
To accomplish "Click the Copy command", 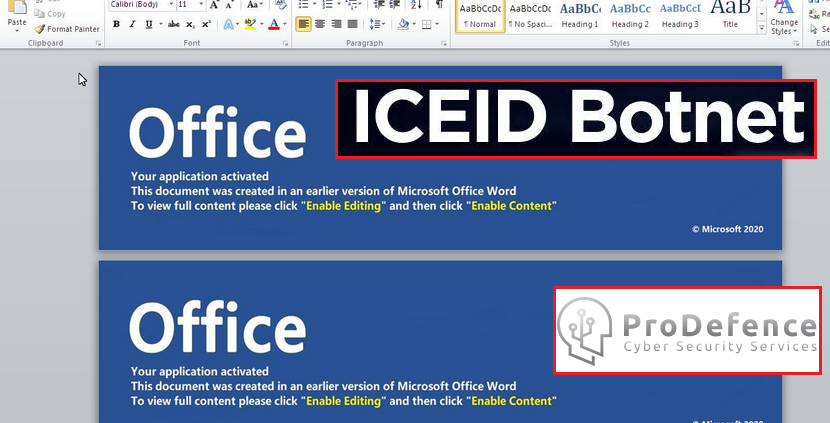I will coord(51,14).
